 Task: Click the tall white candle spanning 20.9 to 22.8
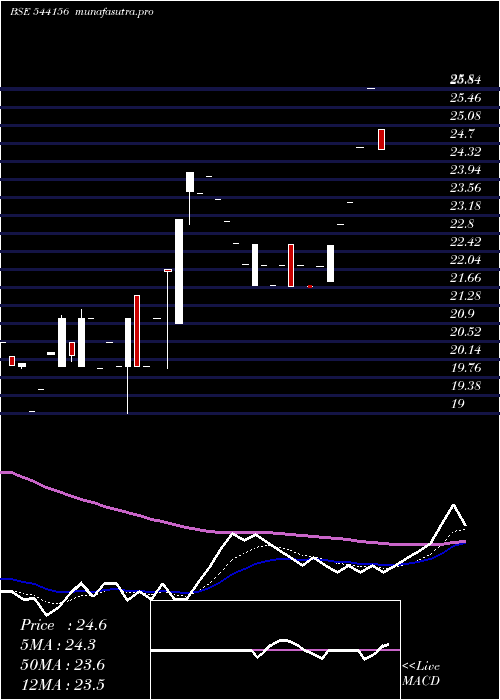(x=179, y=271)
